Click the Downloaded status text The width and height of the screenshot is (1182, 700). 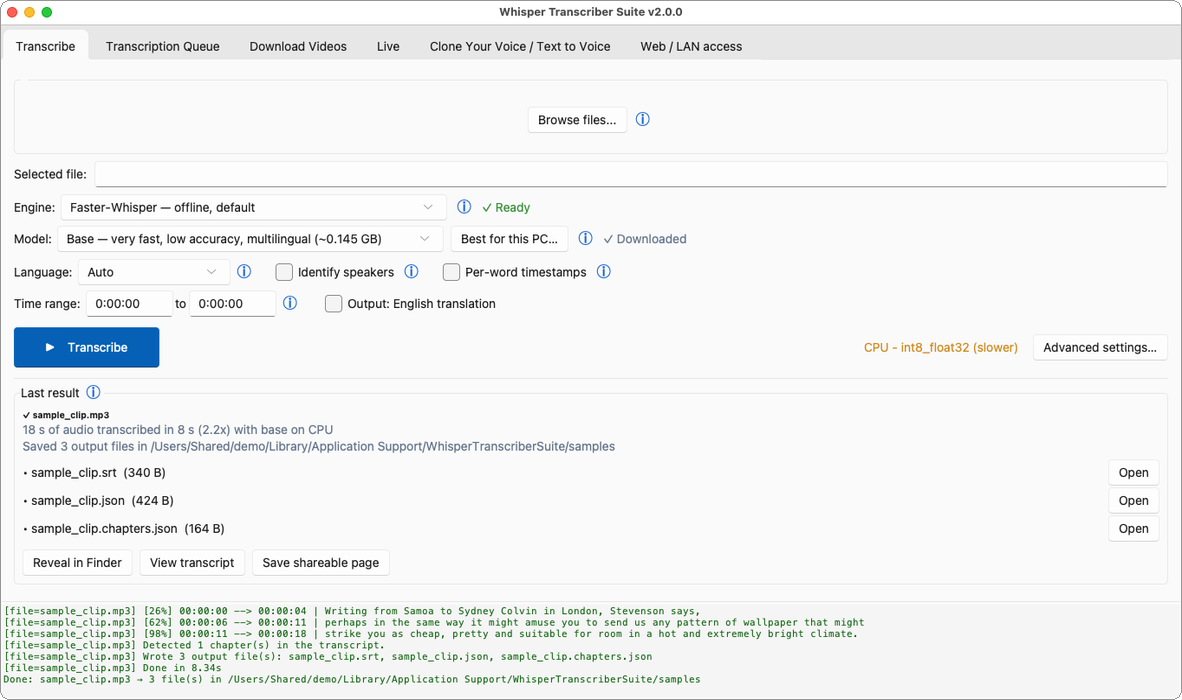tap(645, 239)
